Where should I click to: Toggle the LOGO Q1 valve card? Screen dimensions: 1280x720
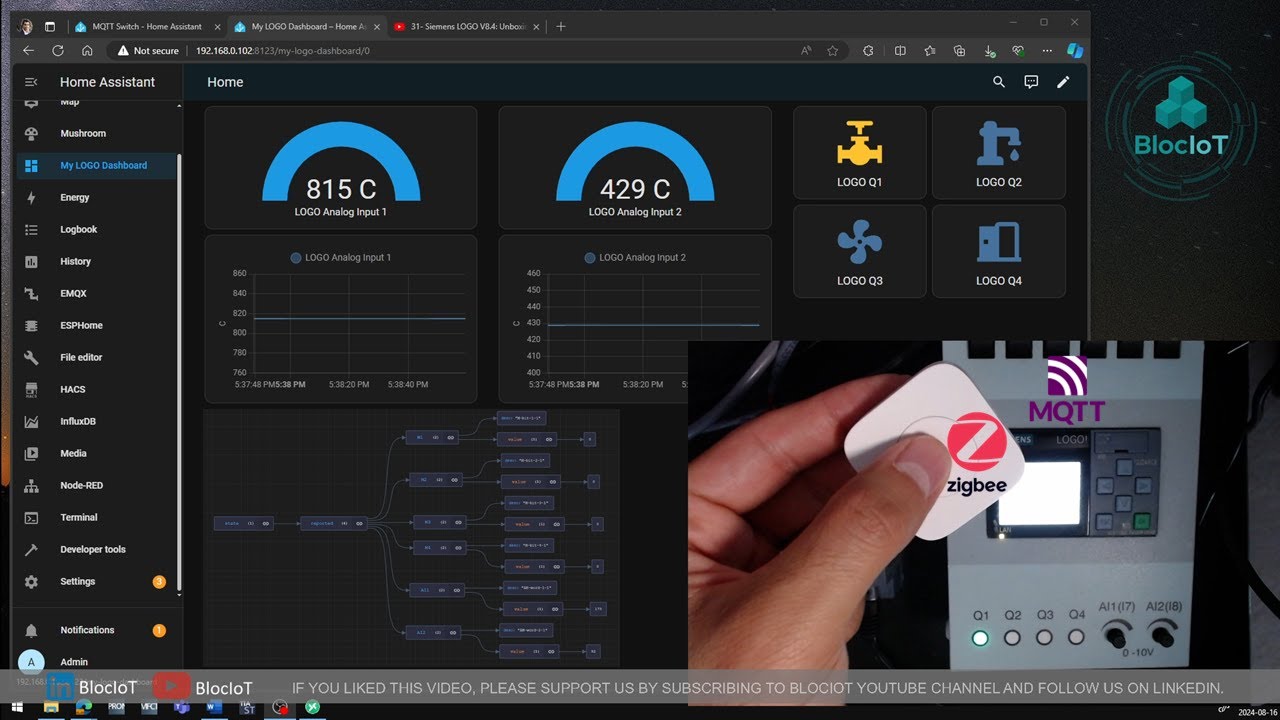[x=859, y=153]
